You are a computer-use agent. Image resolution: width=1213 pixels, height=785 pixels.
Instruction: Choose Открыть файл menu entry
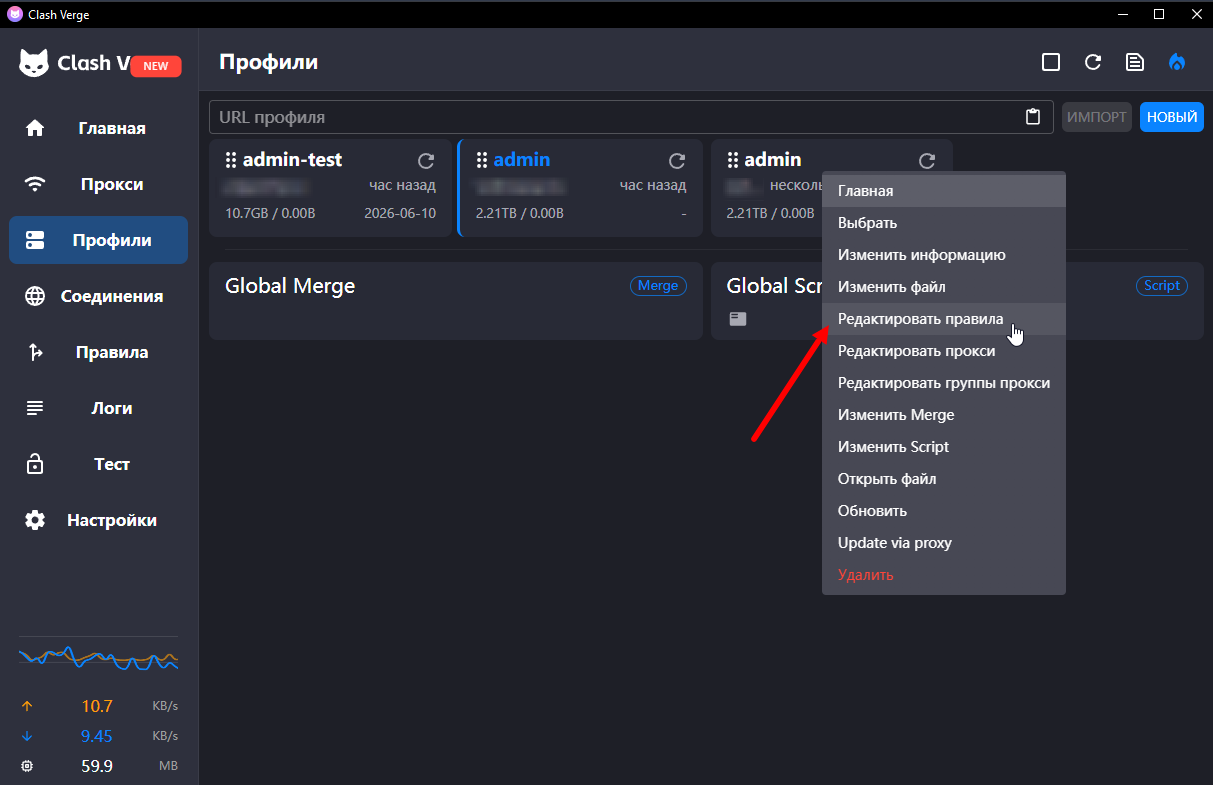point(944,479)
